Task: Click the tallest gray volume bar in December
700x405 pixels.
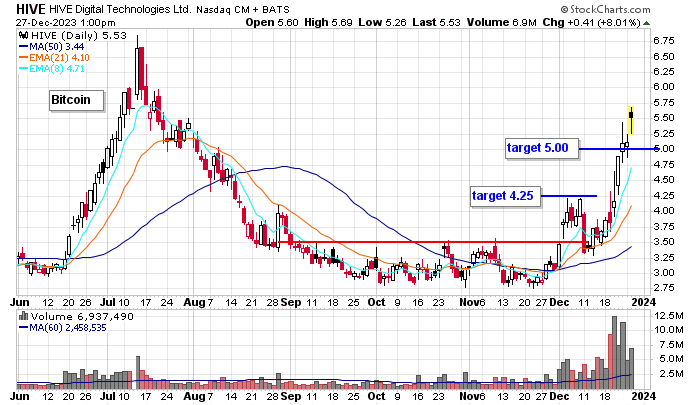Action: 614,352
